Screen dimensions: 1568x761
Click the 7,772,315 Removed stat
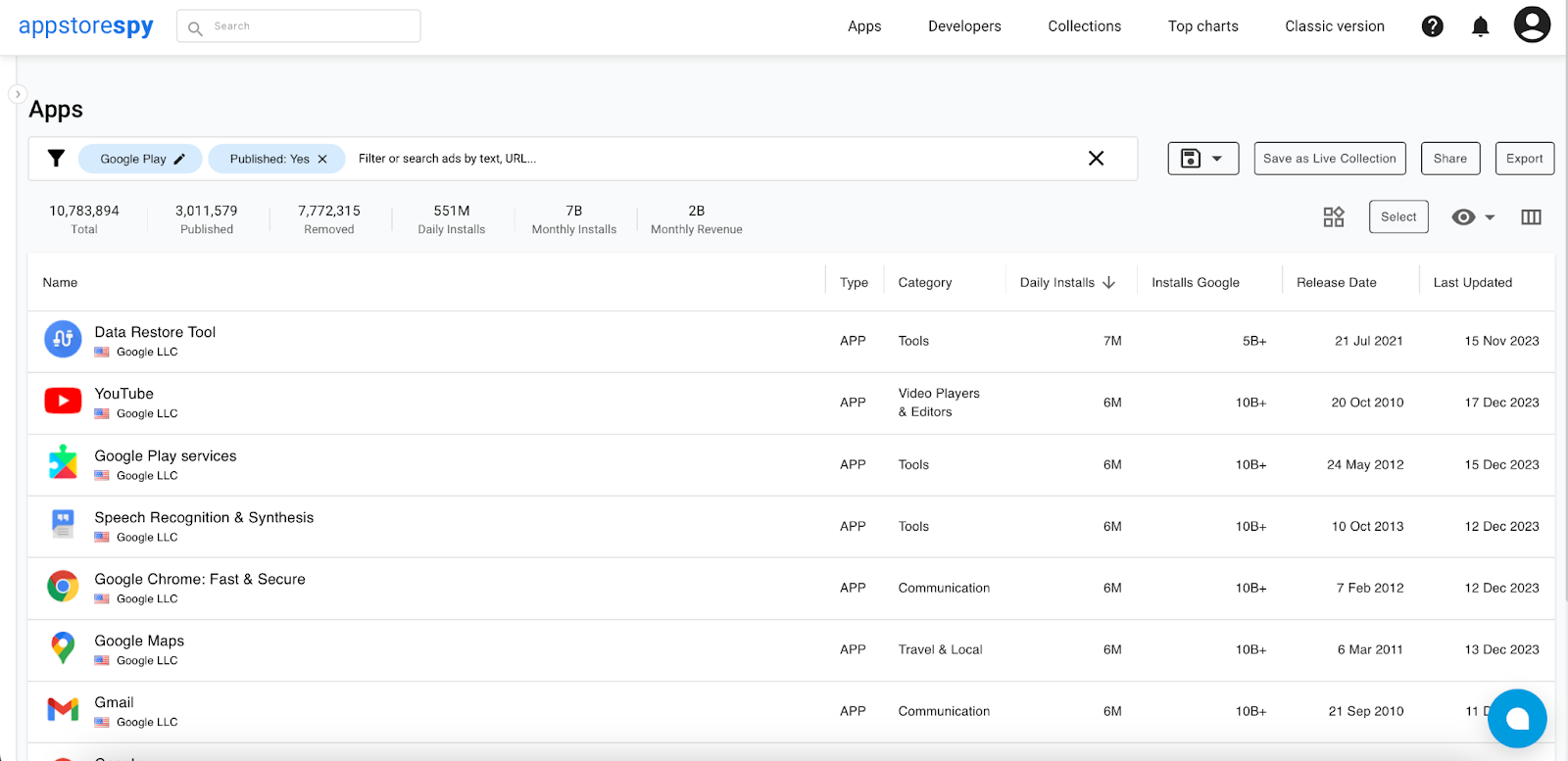[329, 219]
